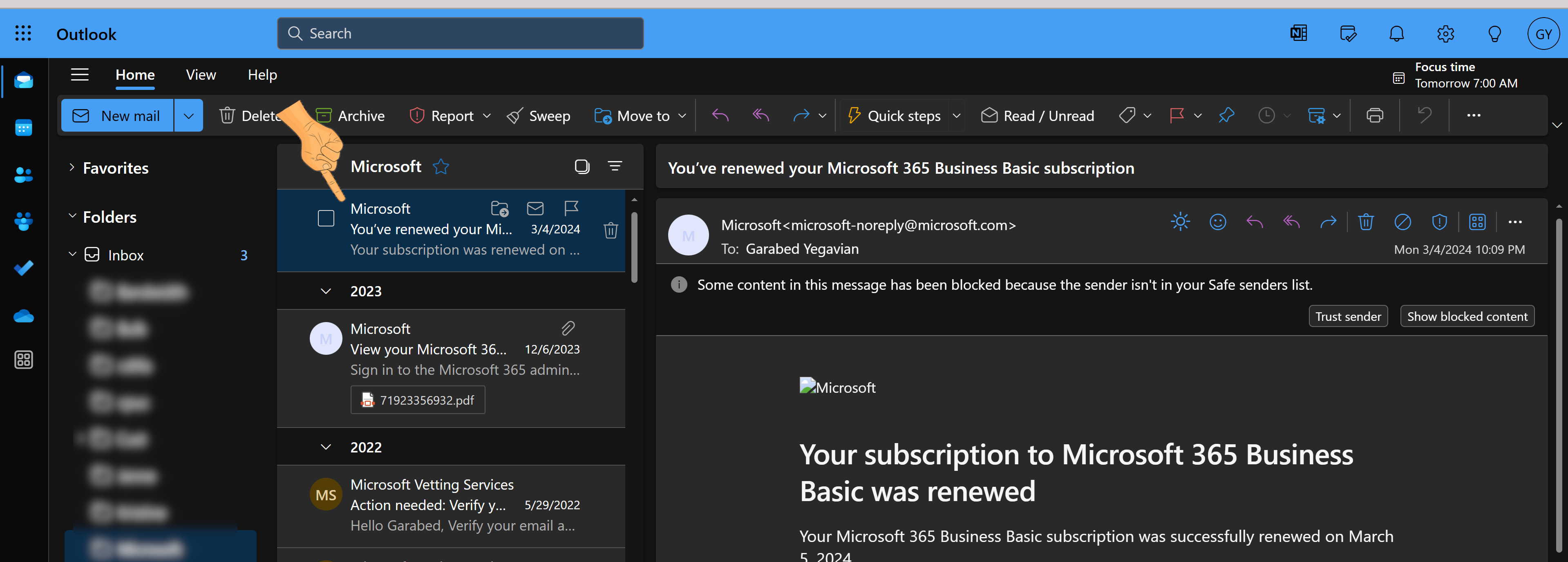
Task: Expand the Favorites section
Action: tap(72, 168)
